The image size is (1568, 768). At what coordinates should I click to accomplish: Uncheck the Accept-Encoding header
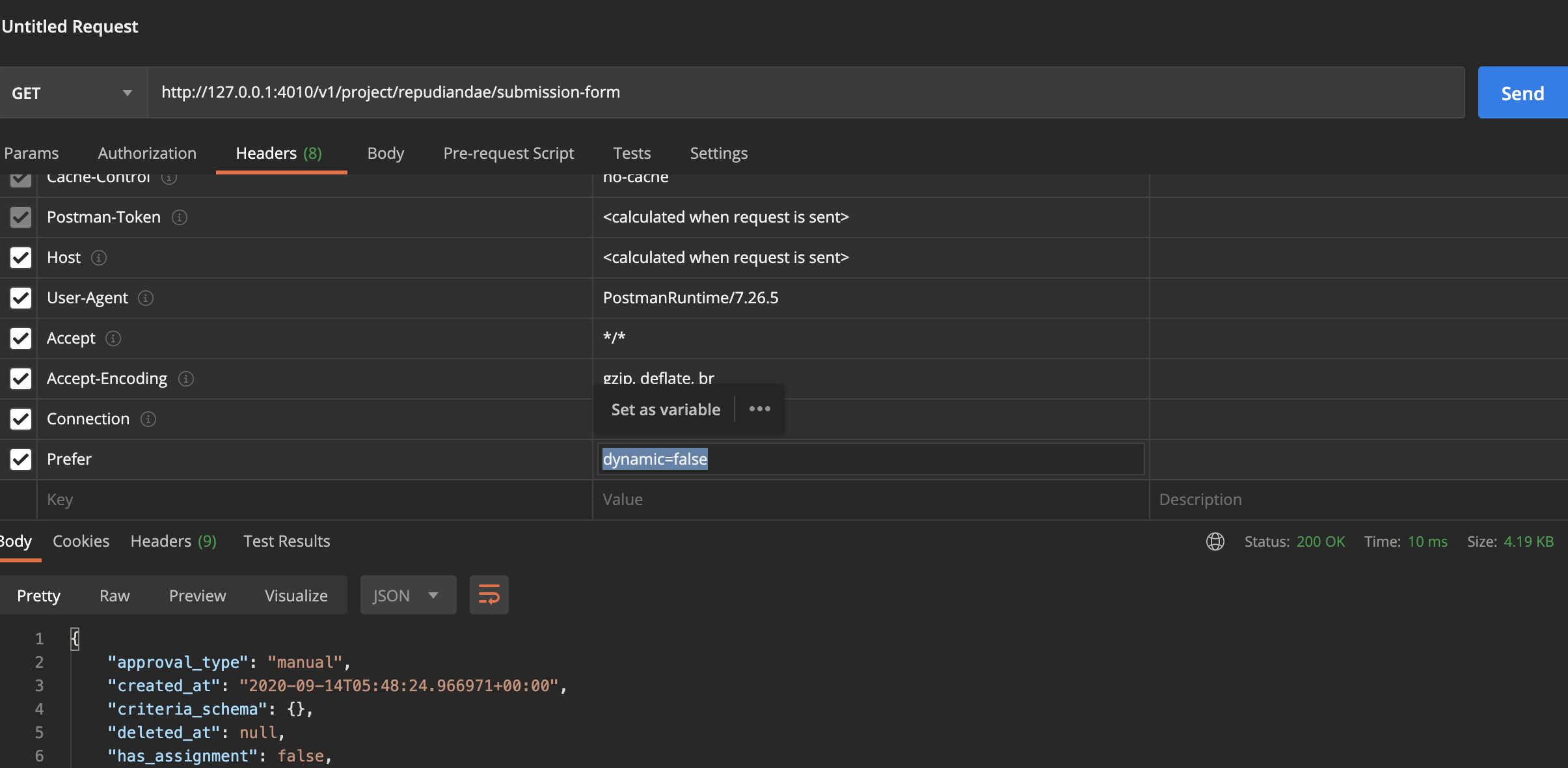click(20, 379)
